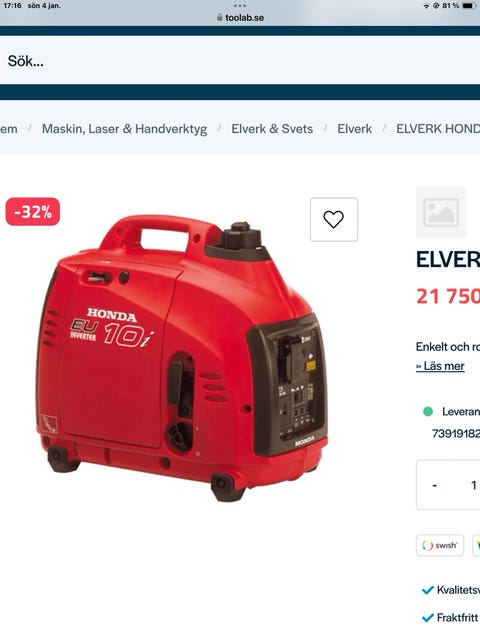The height and width of the screenshot is (640, 480).
Task: Navigate to Elverk breadcrumb category
Action: pyautogui.click(x=354, y=129)
